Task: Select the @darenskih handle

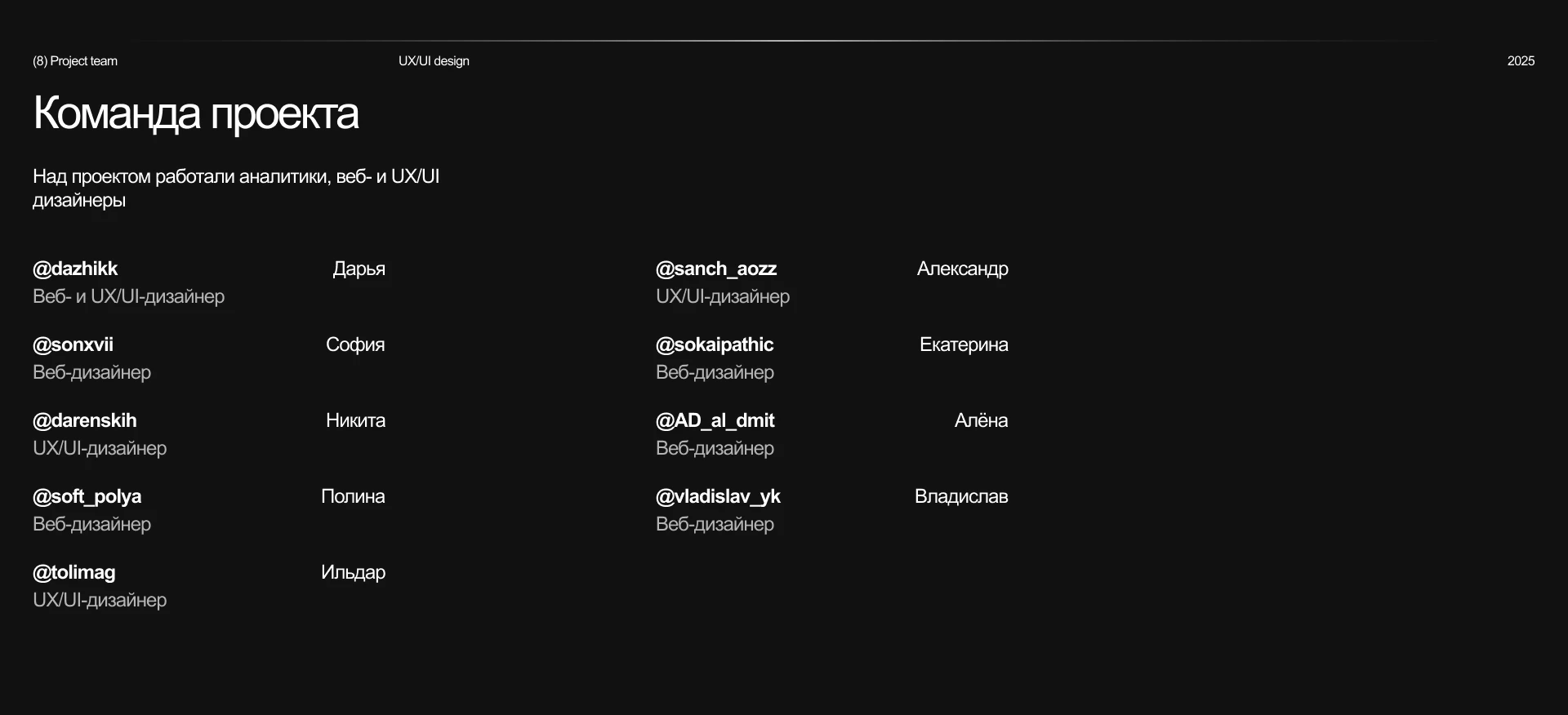Action: pos(85,420)
